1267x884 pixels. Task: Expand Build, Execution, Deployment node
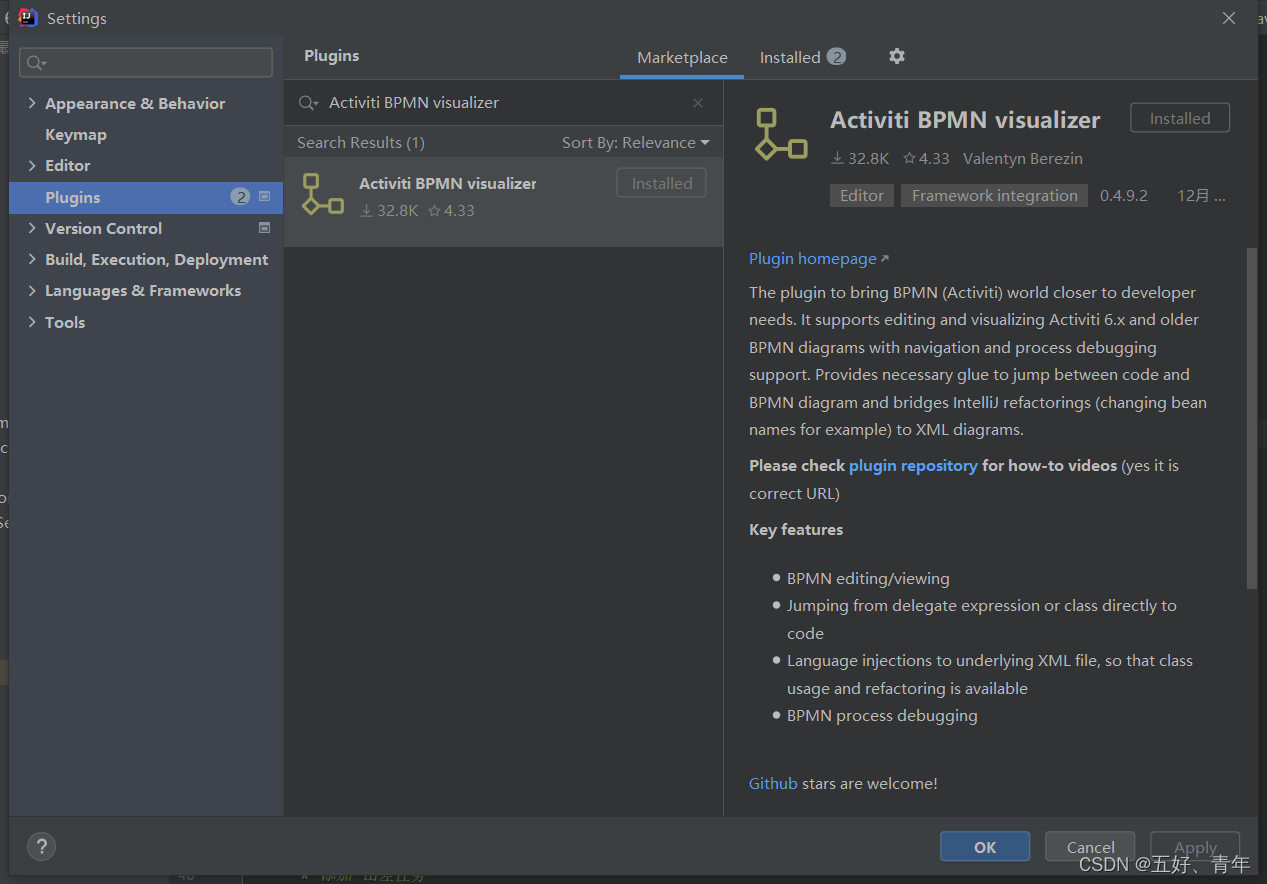[32, 259]
